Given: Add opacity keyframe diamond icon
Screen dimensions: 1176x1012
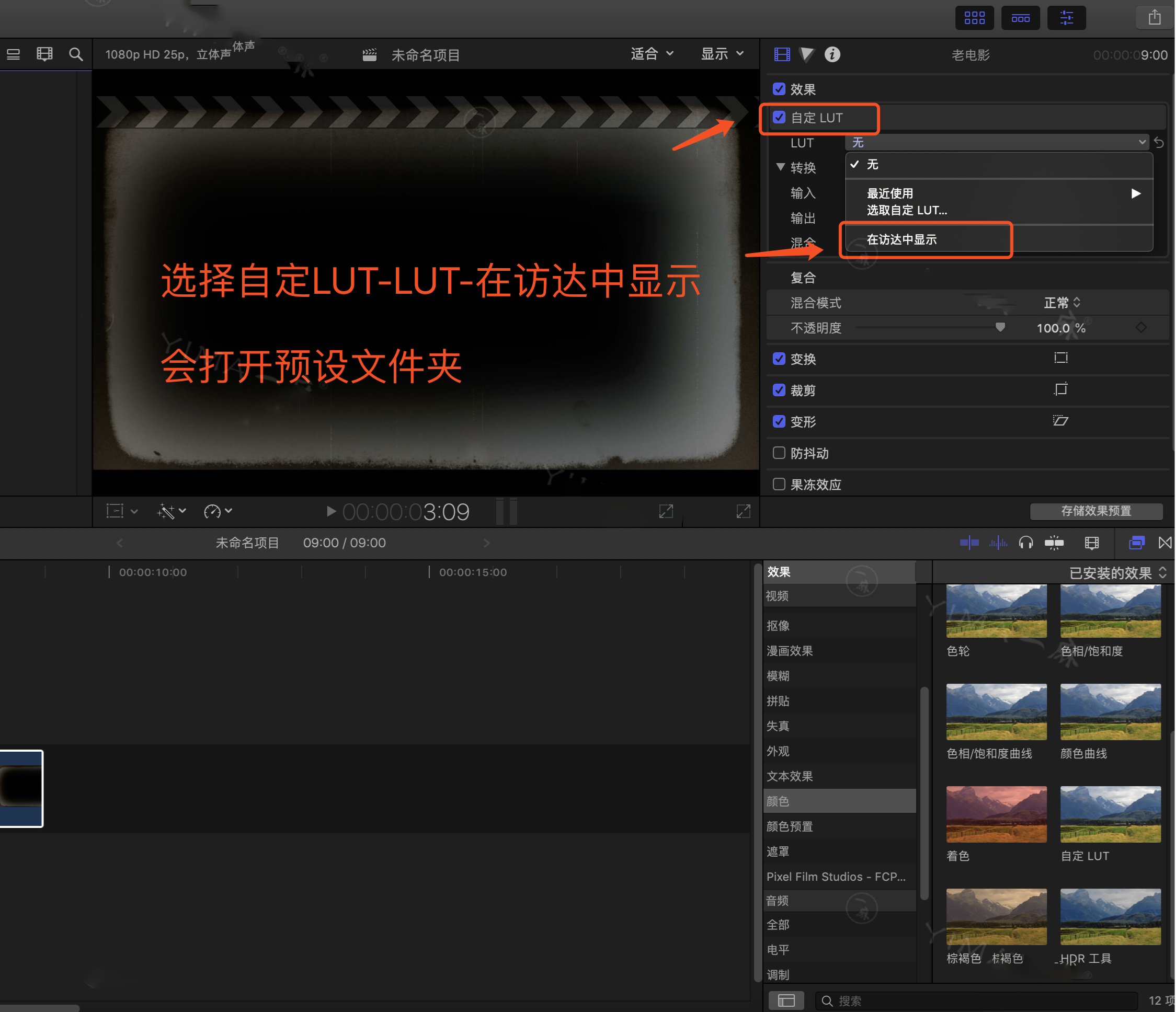Looking at the screenshot, I should point(1141,327).
